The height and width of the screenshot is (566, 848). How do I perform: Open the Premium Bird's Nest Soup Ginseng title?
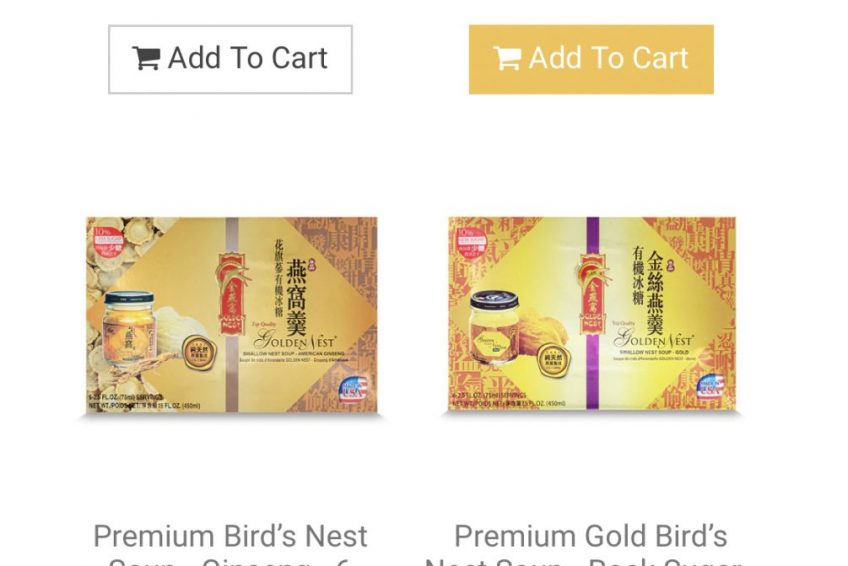(x=230, y=543)
